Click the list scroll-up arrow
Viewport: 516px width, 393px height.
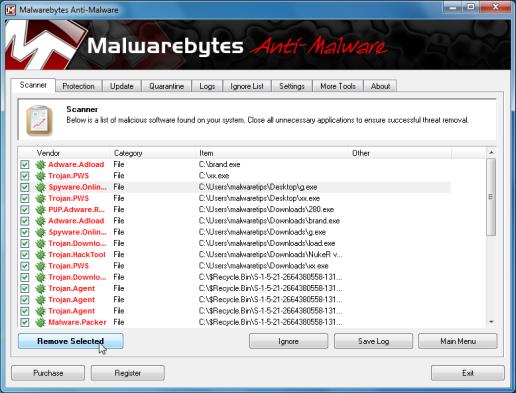pyautogui.click(x=491, y=153)
